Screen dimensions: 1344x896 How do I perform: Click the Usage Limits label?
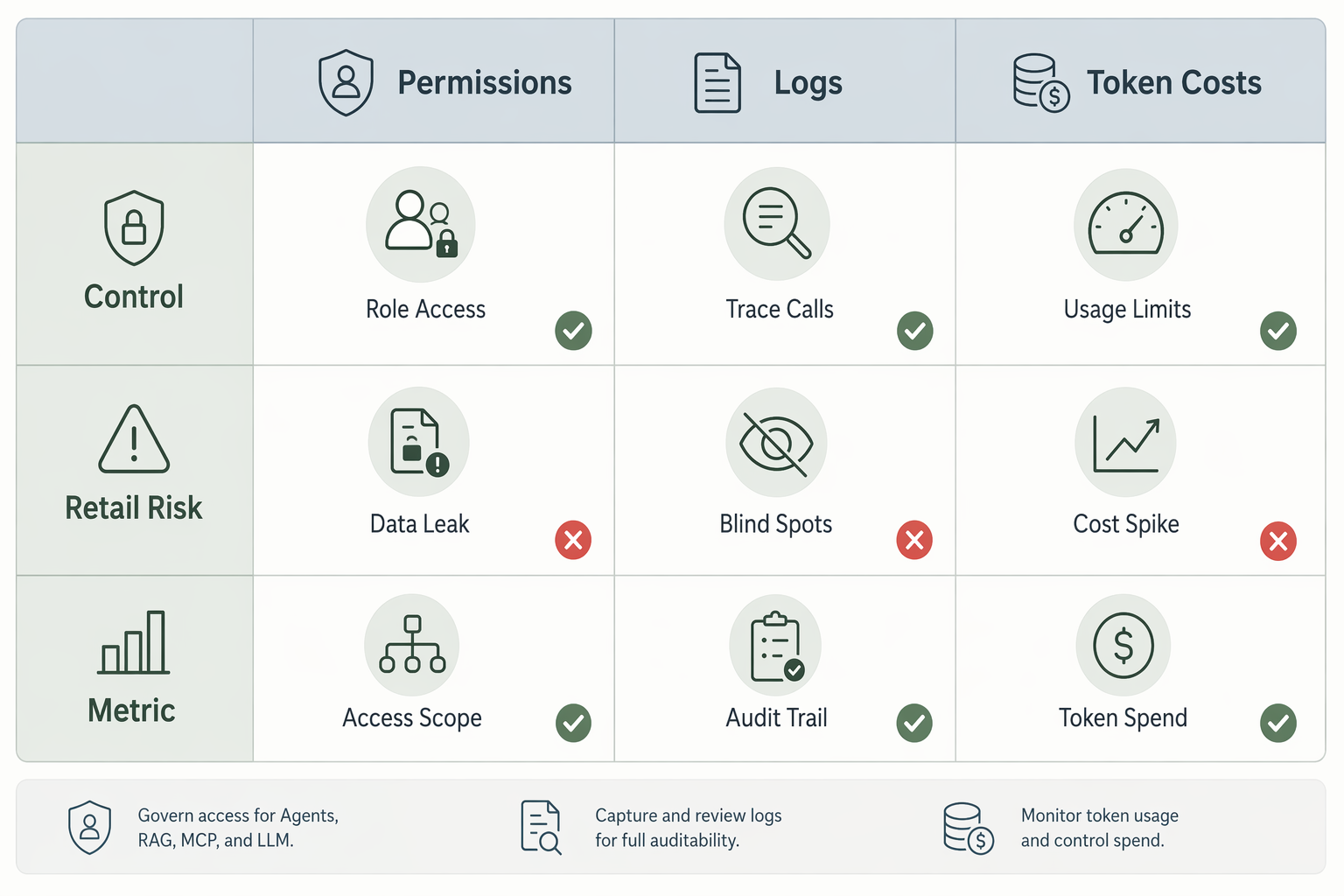tap(1128, 310)
